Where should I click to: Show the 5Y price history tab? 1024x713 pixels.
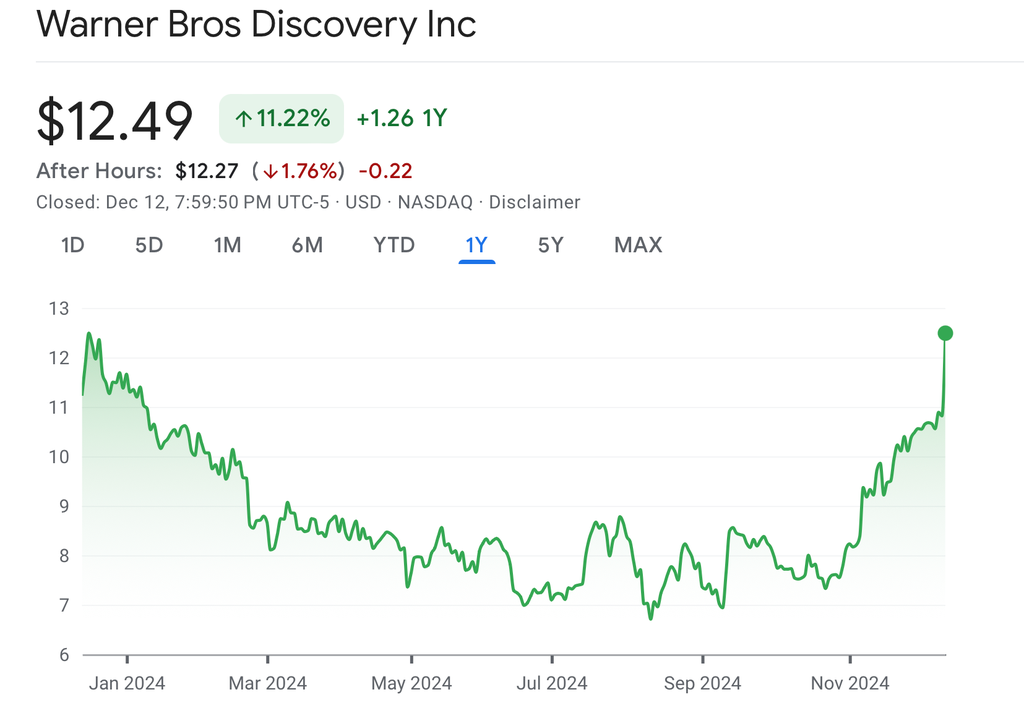click(551, 245)
